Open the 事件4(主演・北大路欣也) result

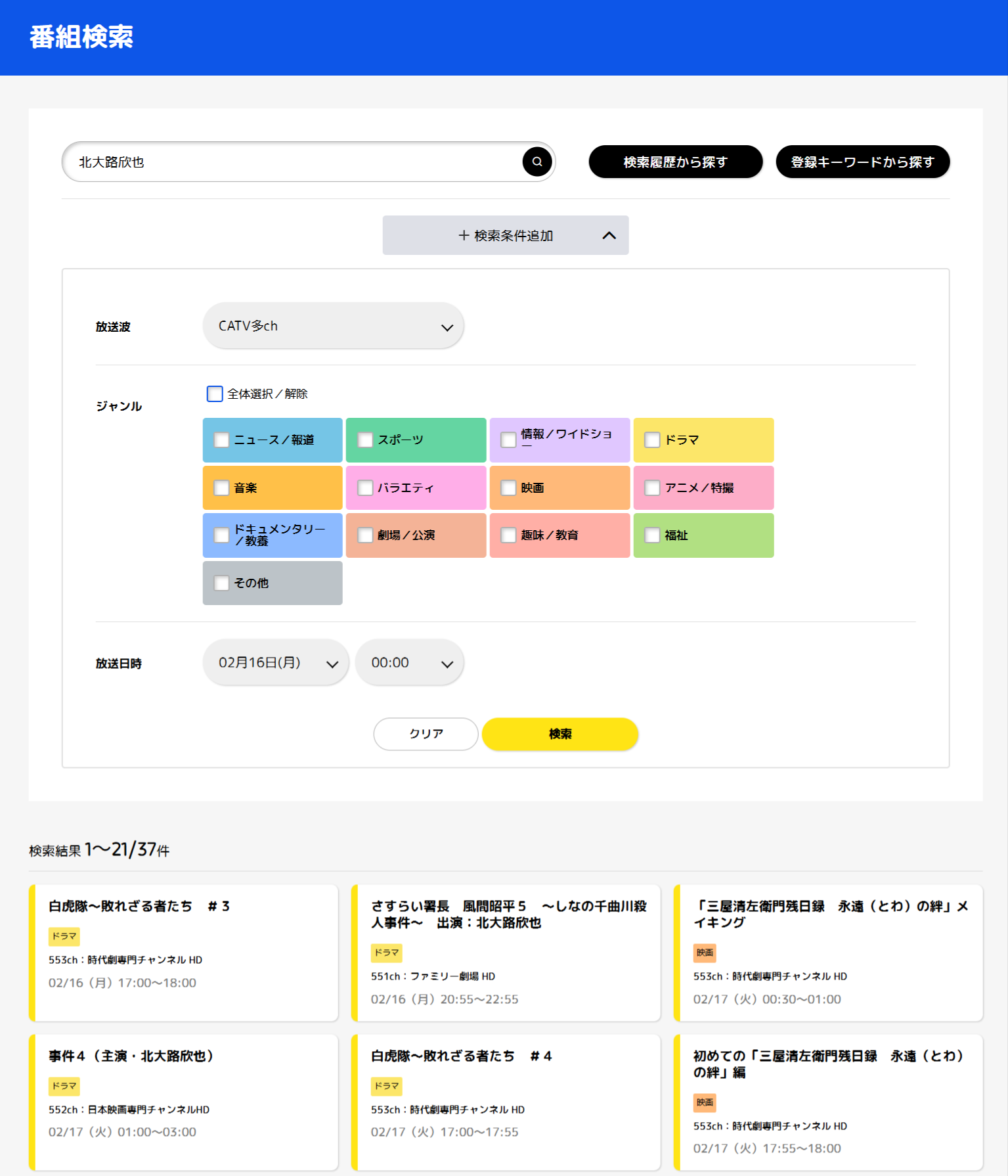coord(185,1102)
